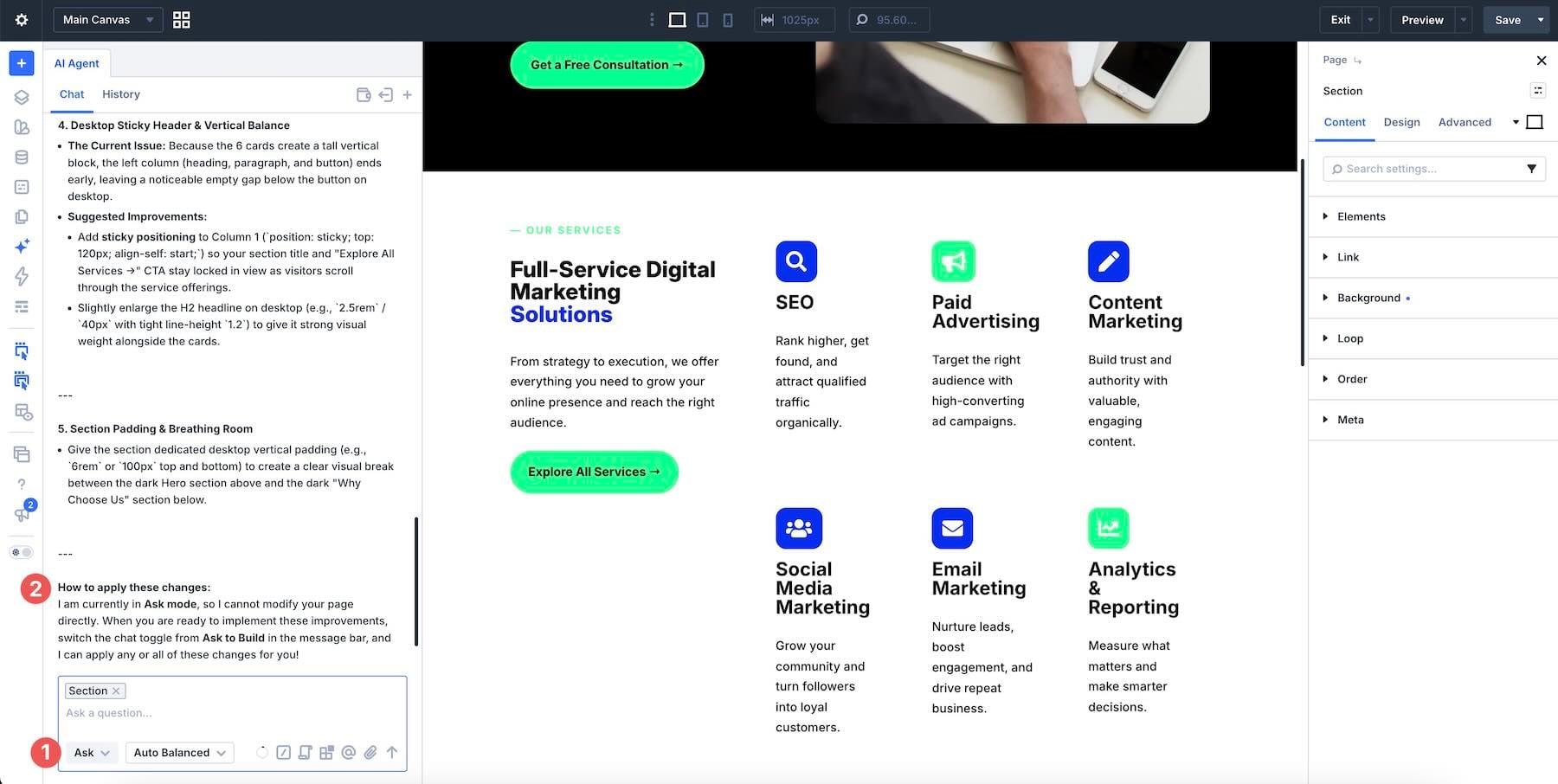Click the Exit button
Image resolution: width=1558 pixels, height=784 pixels.
coord(1341,20)
